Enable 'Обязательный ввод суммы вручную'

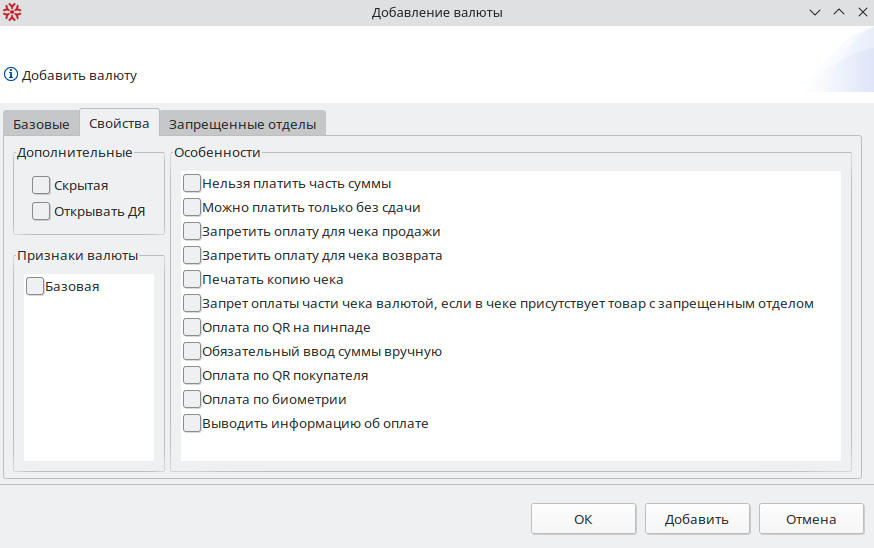pos(193,352)
